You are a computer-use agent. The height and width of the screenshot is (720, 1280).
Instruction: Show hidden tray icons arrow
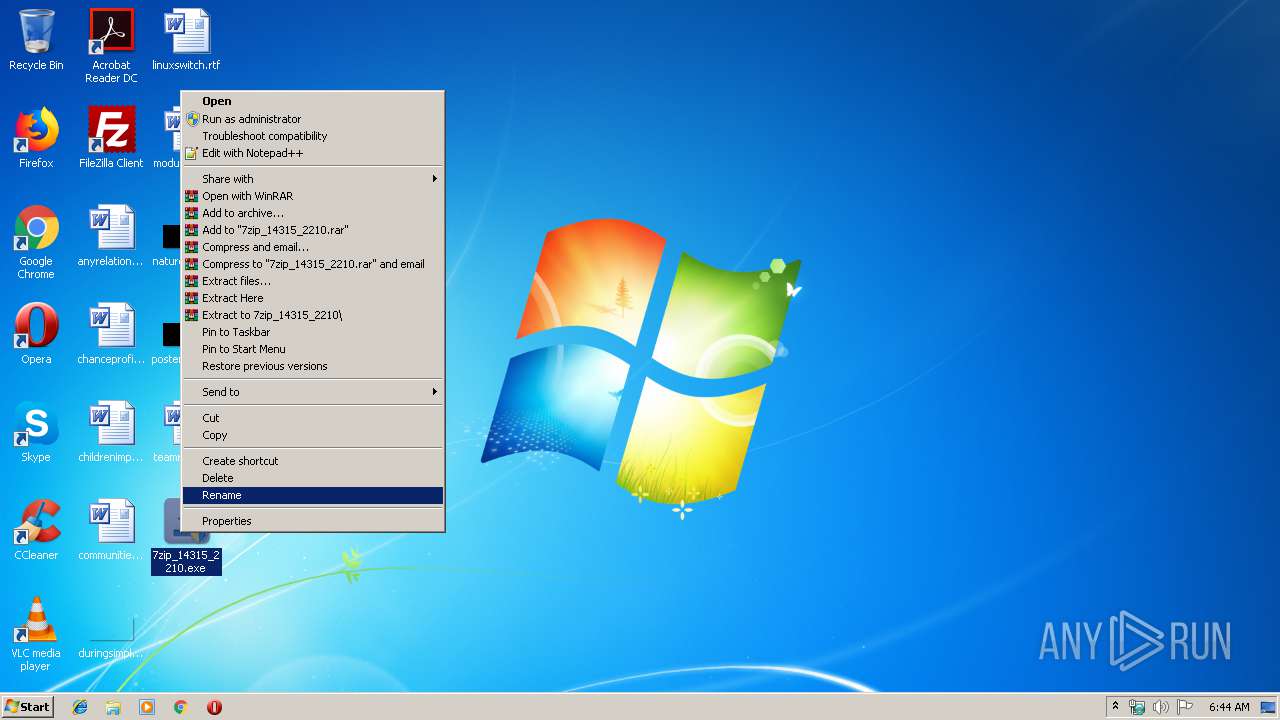(x=1115, y=707)
